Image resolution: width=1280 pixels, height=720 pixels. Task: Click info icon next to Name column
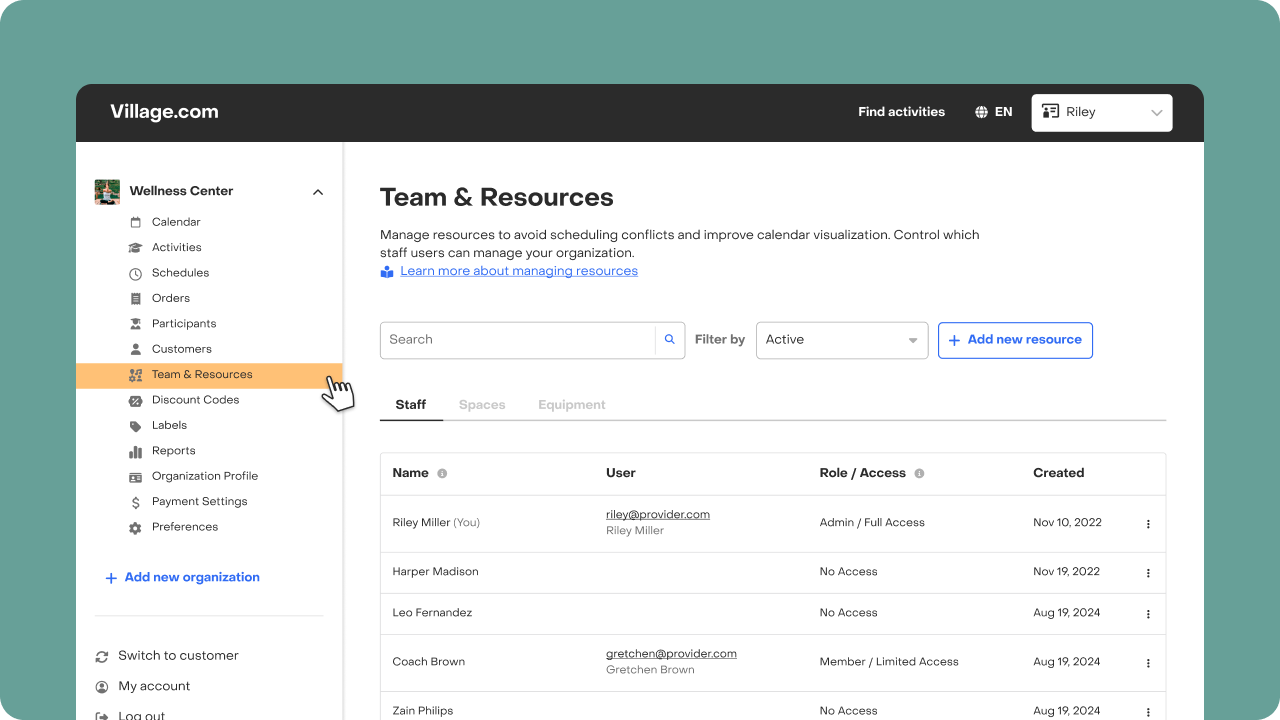coord(442,473)
